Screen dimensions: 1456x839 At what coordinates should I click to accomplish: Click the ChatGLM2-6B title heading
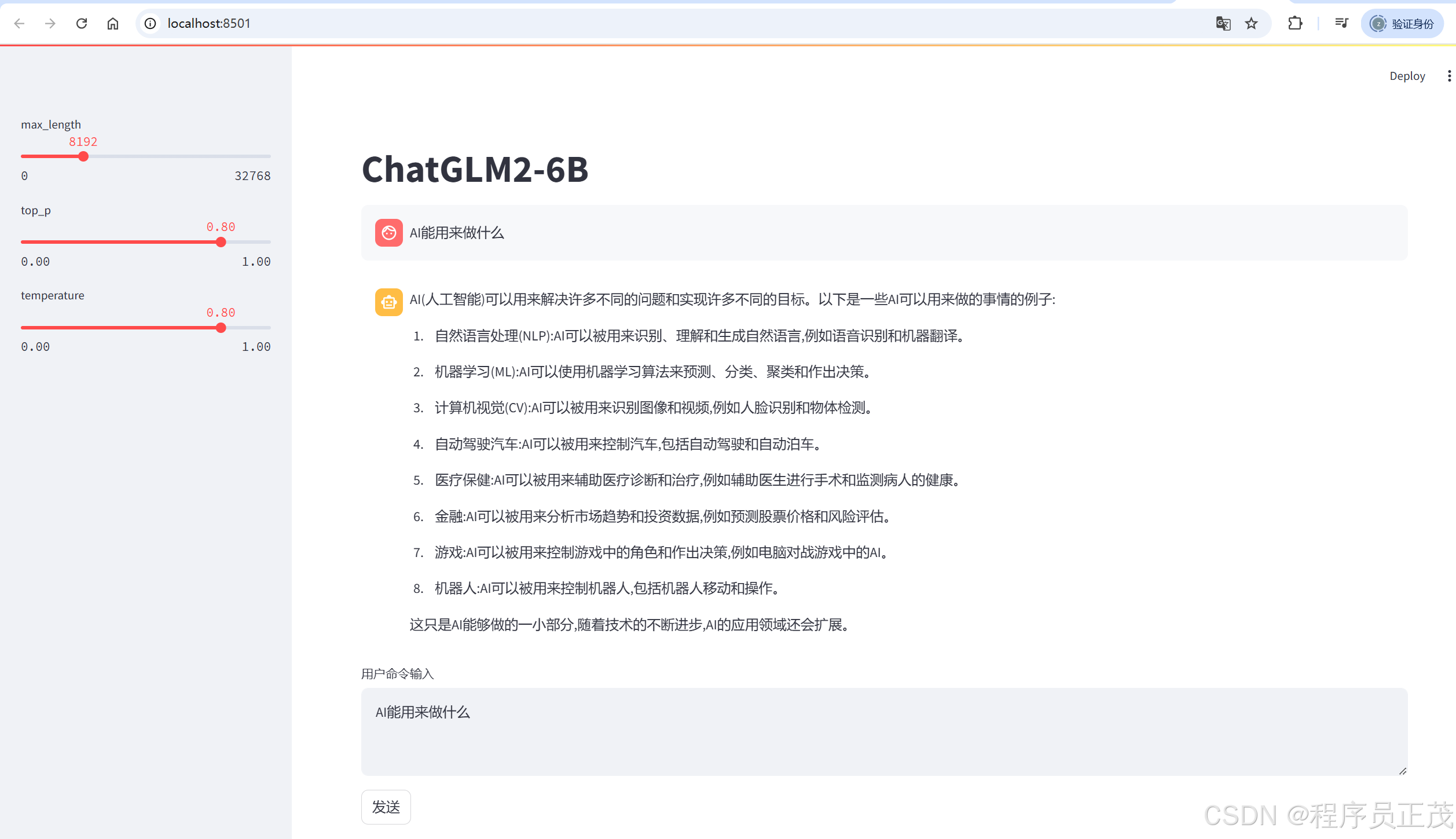pos(475,170)
